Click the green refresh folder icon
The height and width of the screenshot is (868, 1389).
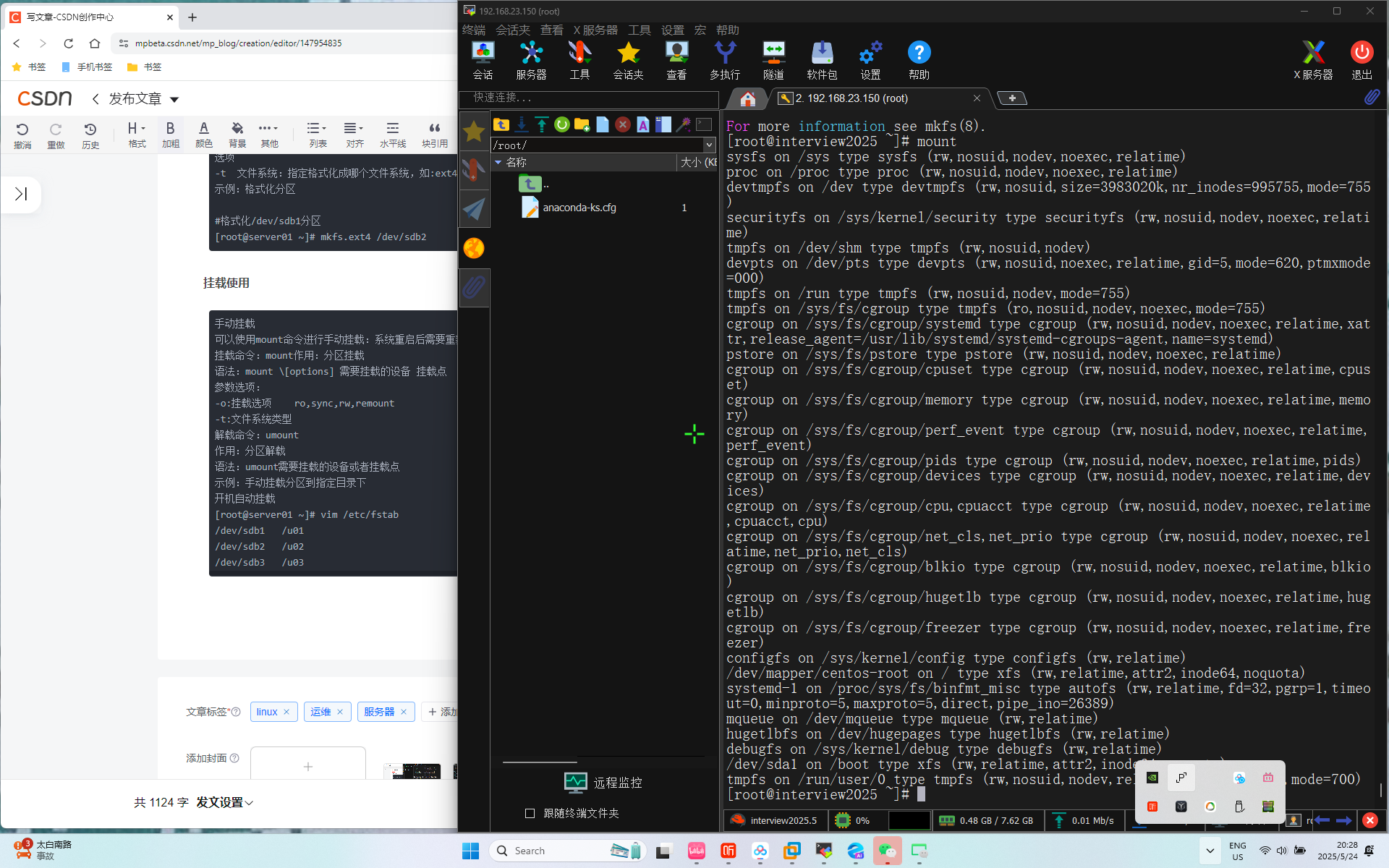coord(561,125)
